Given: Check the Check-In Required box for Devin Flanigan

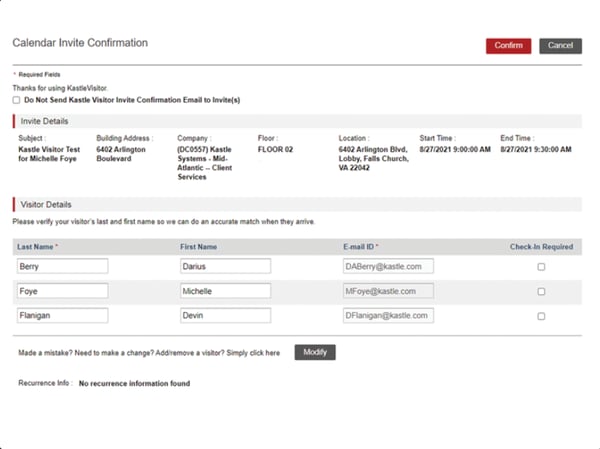Looking at the screenshot, I should coord(541,316).
